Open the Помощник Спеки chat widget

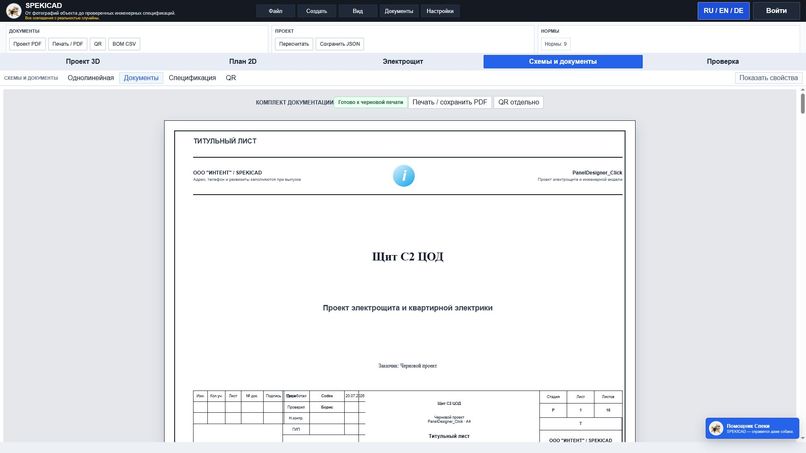753,428
